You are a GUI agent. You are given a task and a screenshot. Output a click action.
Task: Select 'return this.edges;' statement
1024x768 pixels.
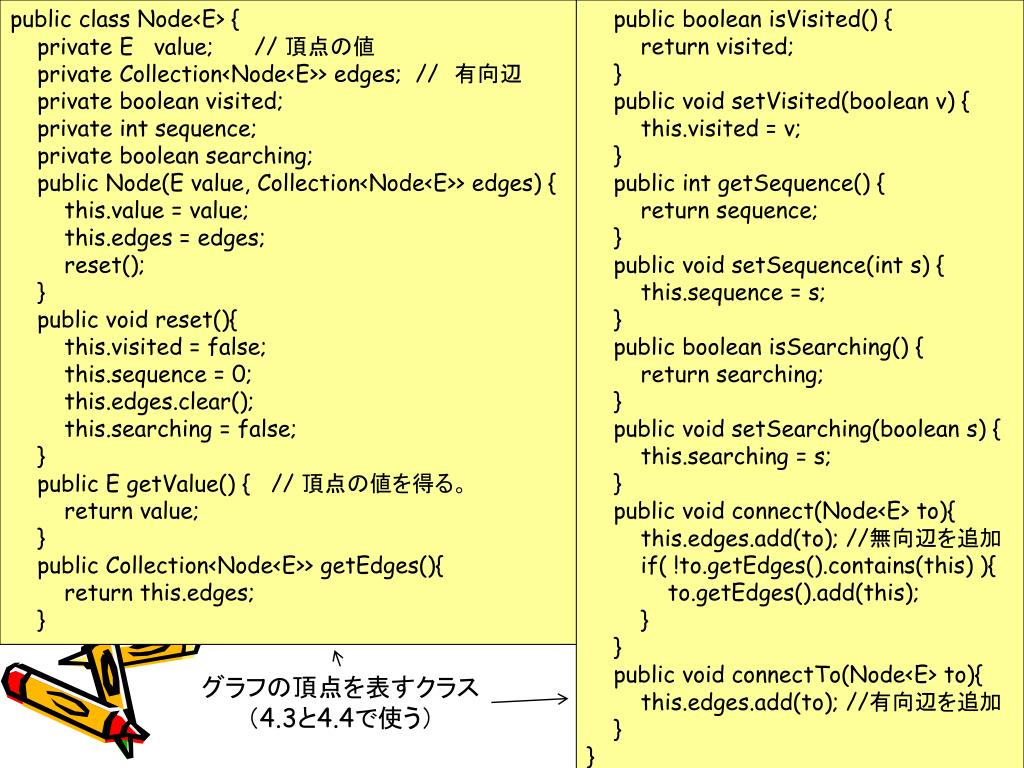(x=159, y=594)
